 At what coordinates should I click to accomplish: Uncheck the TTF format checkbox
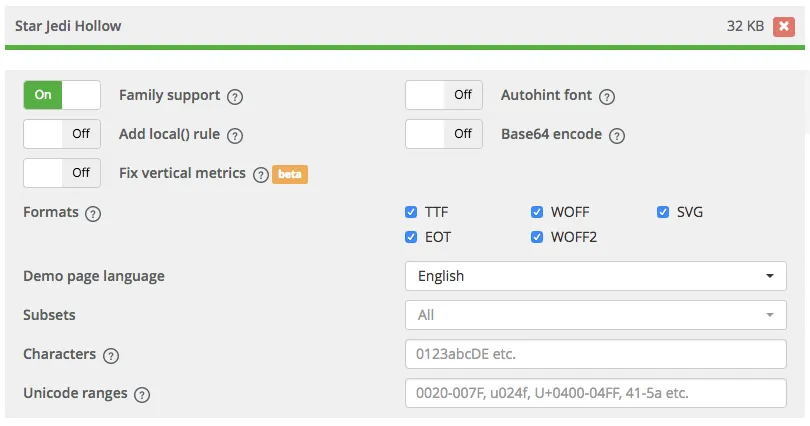coord(411,212)
